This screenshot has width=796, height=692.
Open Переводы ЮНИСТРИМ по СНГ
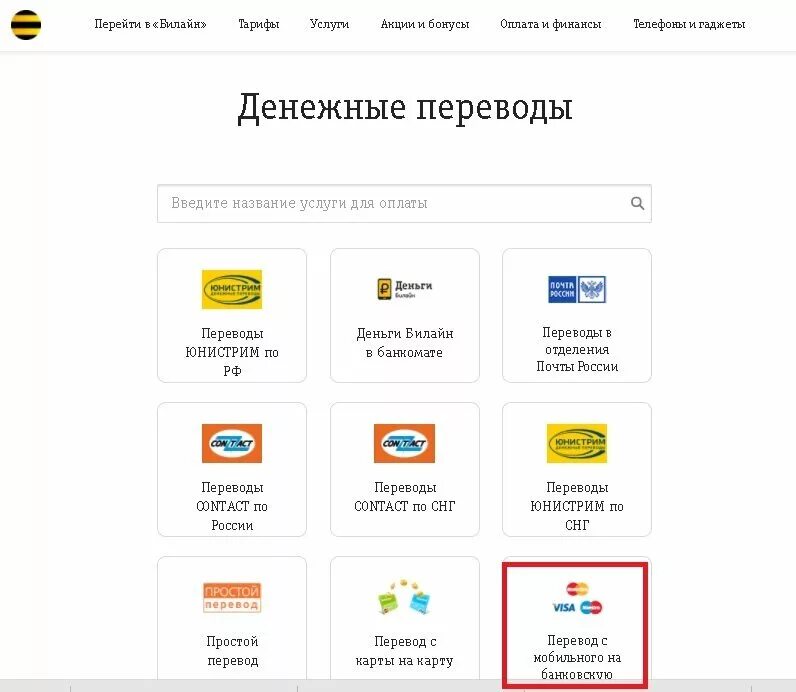(577, 506)
